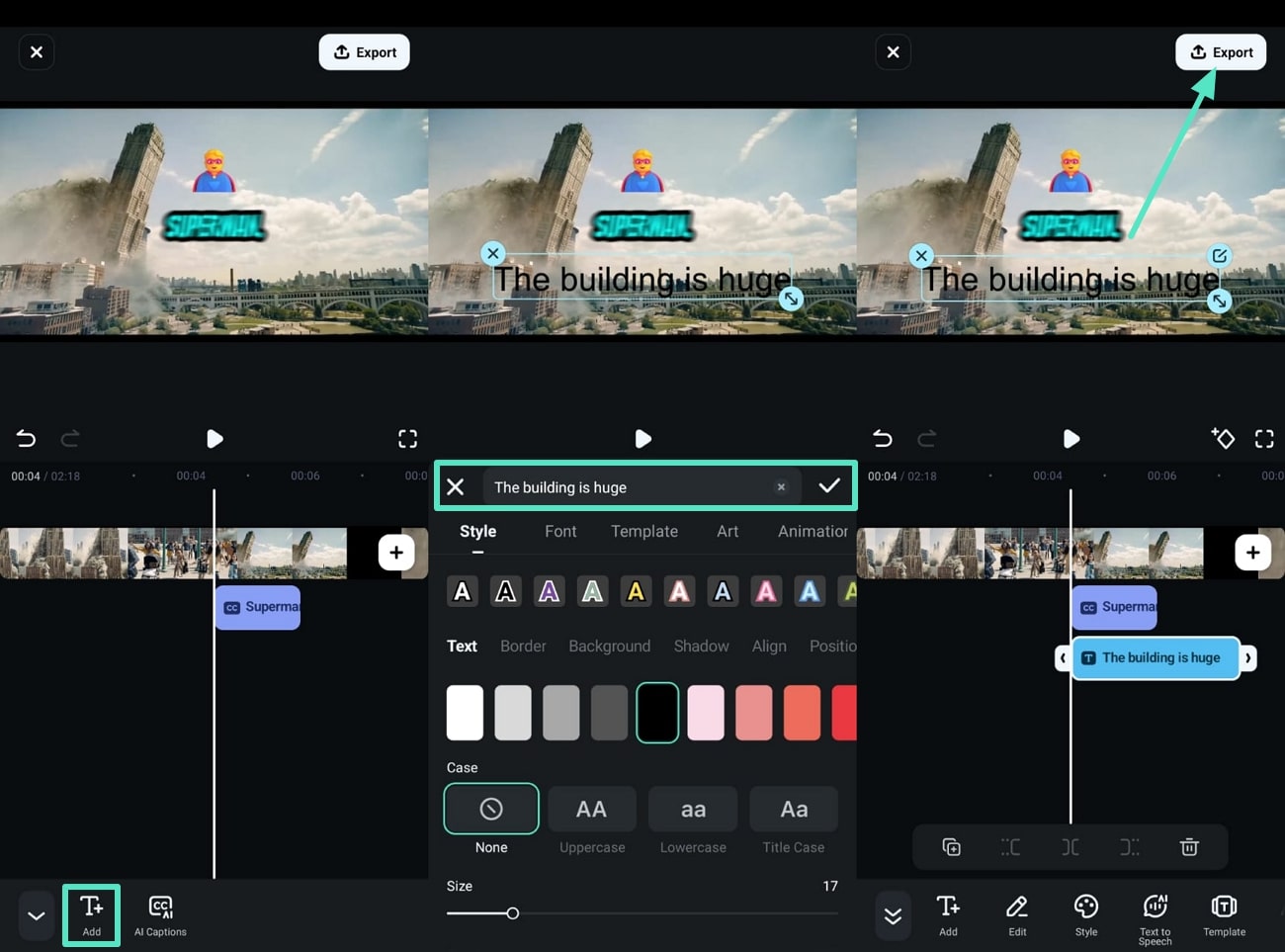Collapse the left screen's bottom toolbar chevron
This screenshot has height=952, width=1285.
(x=37, y=915)
